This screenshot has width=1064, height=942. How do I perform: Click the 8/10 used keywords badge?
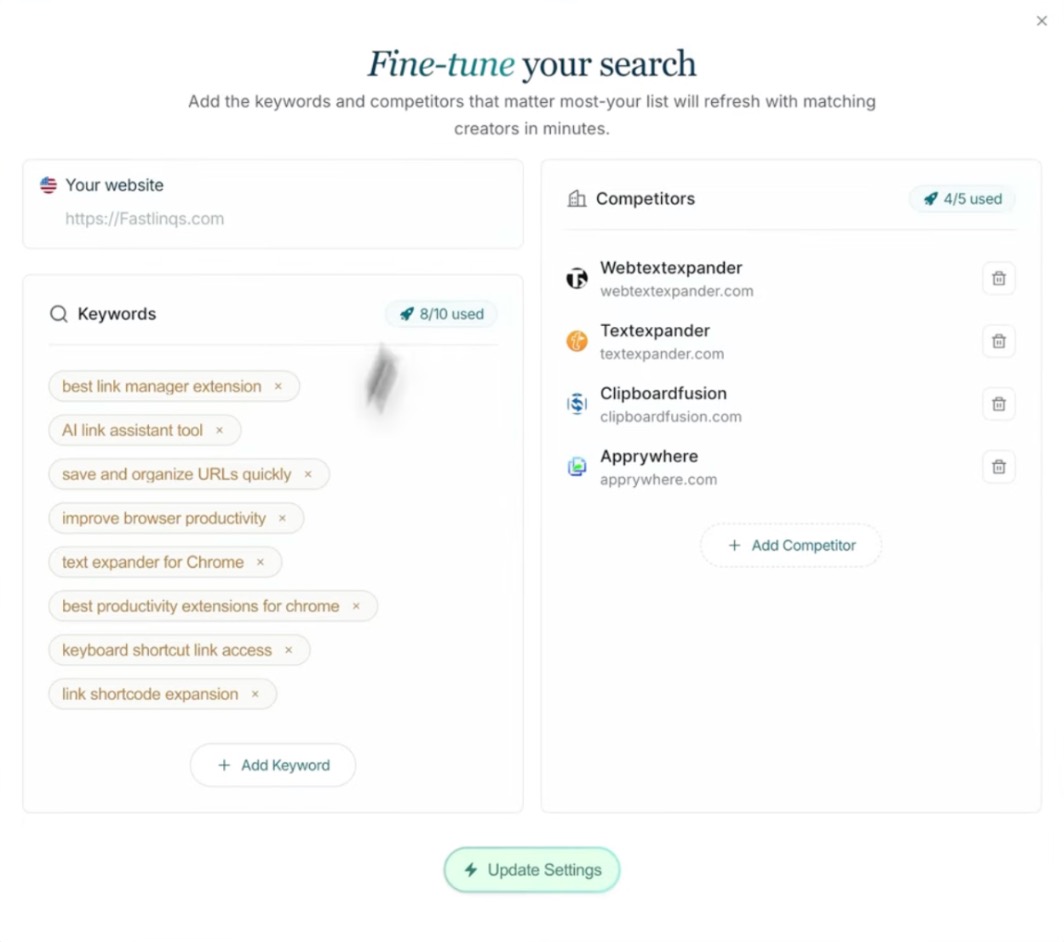pos(441,314)
